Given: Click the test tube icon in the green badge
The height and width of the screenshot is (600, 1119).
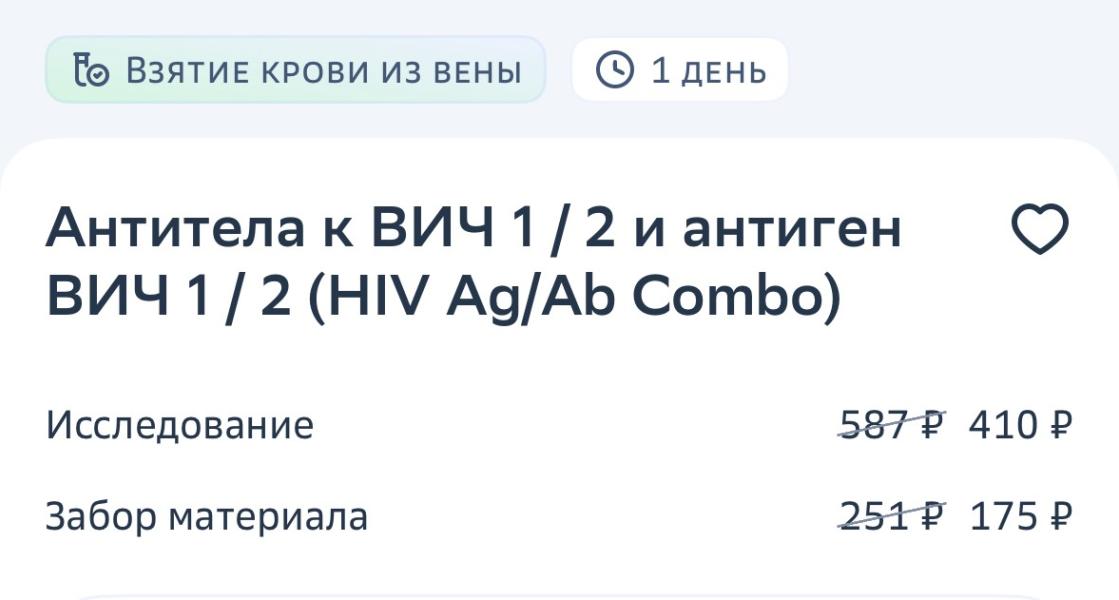Looking at the screenshot, I should (x=91, y=71).
